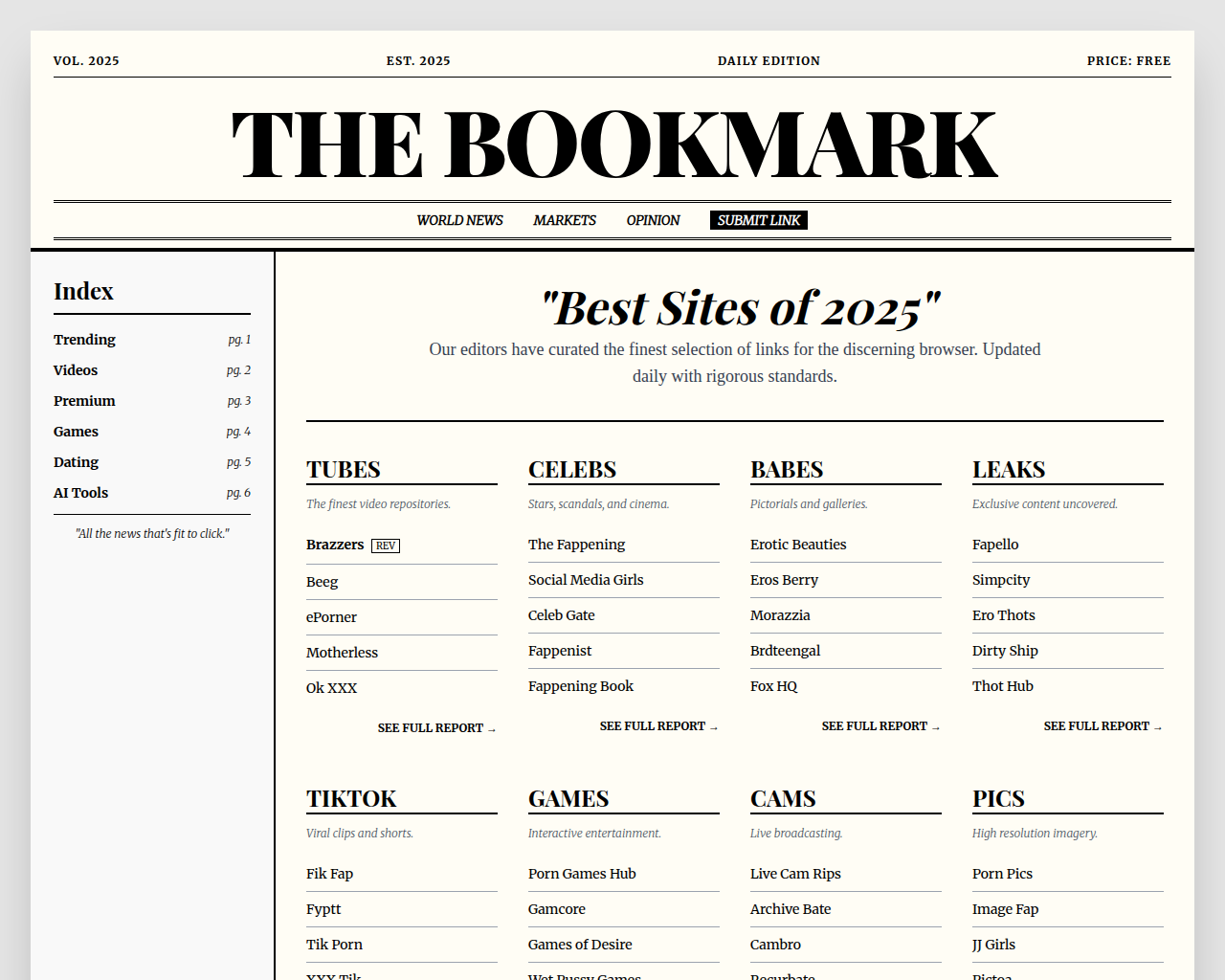The height and width of the screenshot is (980, 1225).
Task: Select the Opinion tab
Action: (652, 220)
